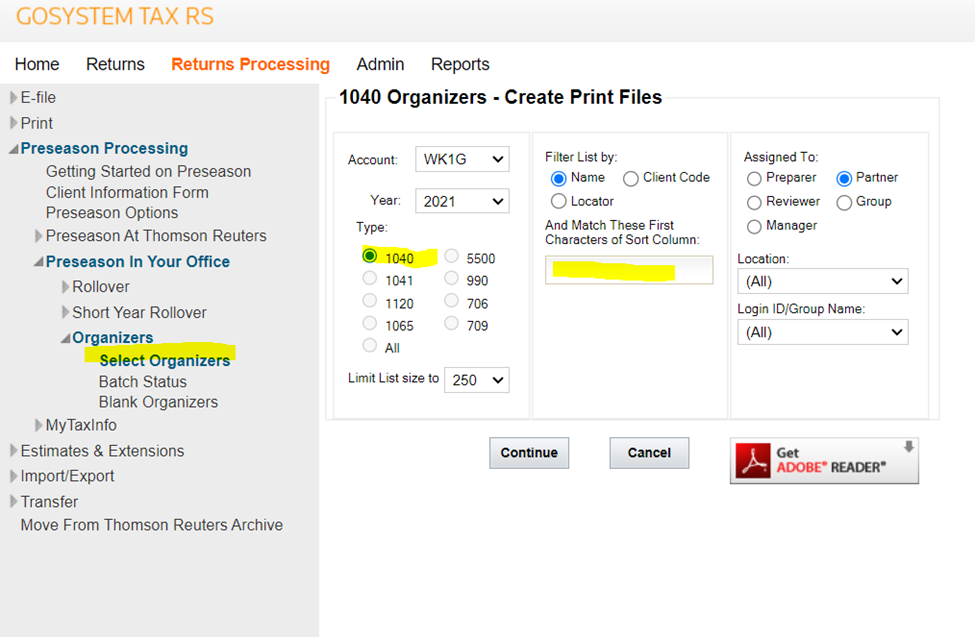The height and width of the screenshot is (637, 975).
Task: Collapse Preseason In Your Office
Action: click(x=39, y=262)
